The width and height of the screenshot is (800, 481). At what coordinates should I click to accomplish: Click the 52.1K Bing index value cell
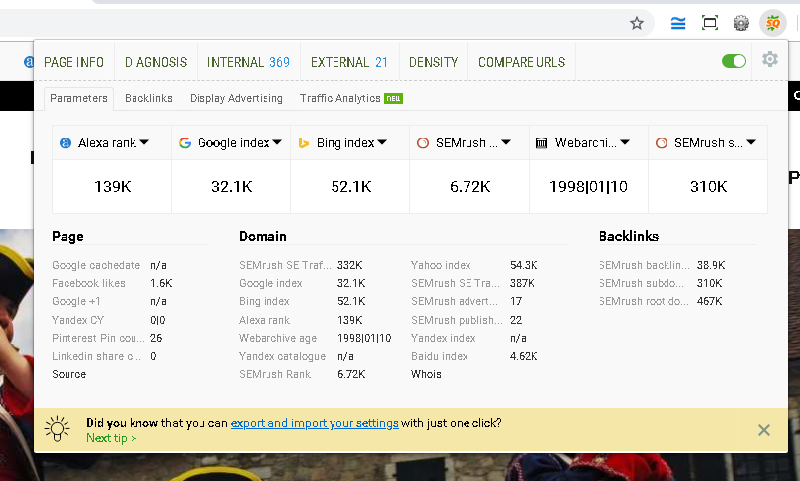351,187
